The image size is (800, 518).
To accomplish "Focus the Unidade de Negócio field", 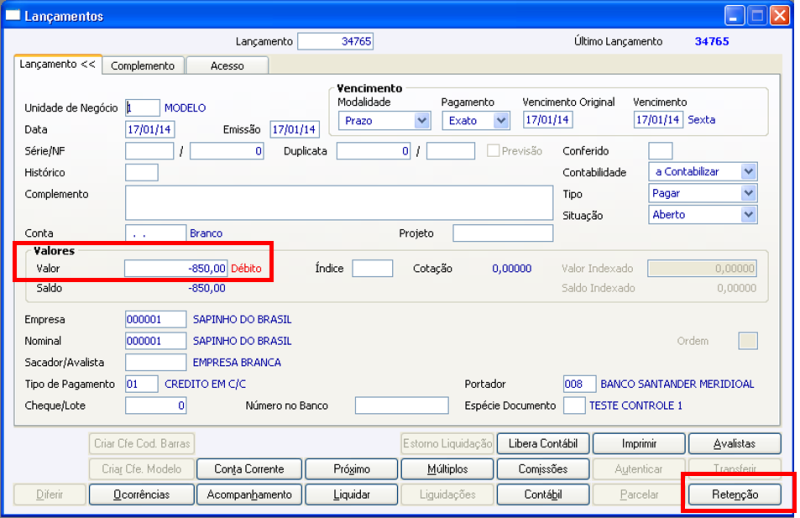I will click(142, 108).
